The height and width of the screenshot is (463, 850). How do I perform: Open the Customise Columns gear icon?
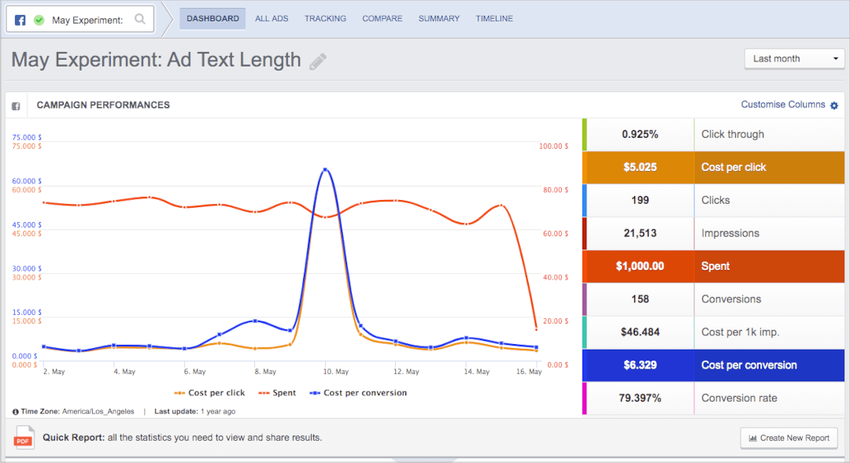pyautogui.click(x=834, y=105)
